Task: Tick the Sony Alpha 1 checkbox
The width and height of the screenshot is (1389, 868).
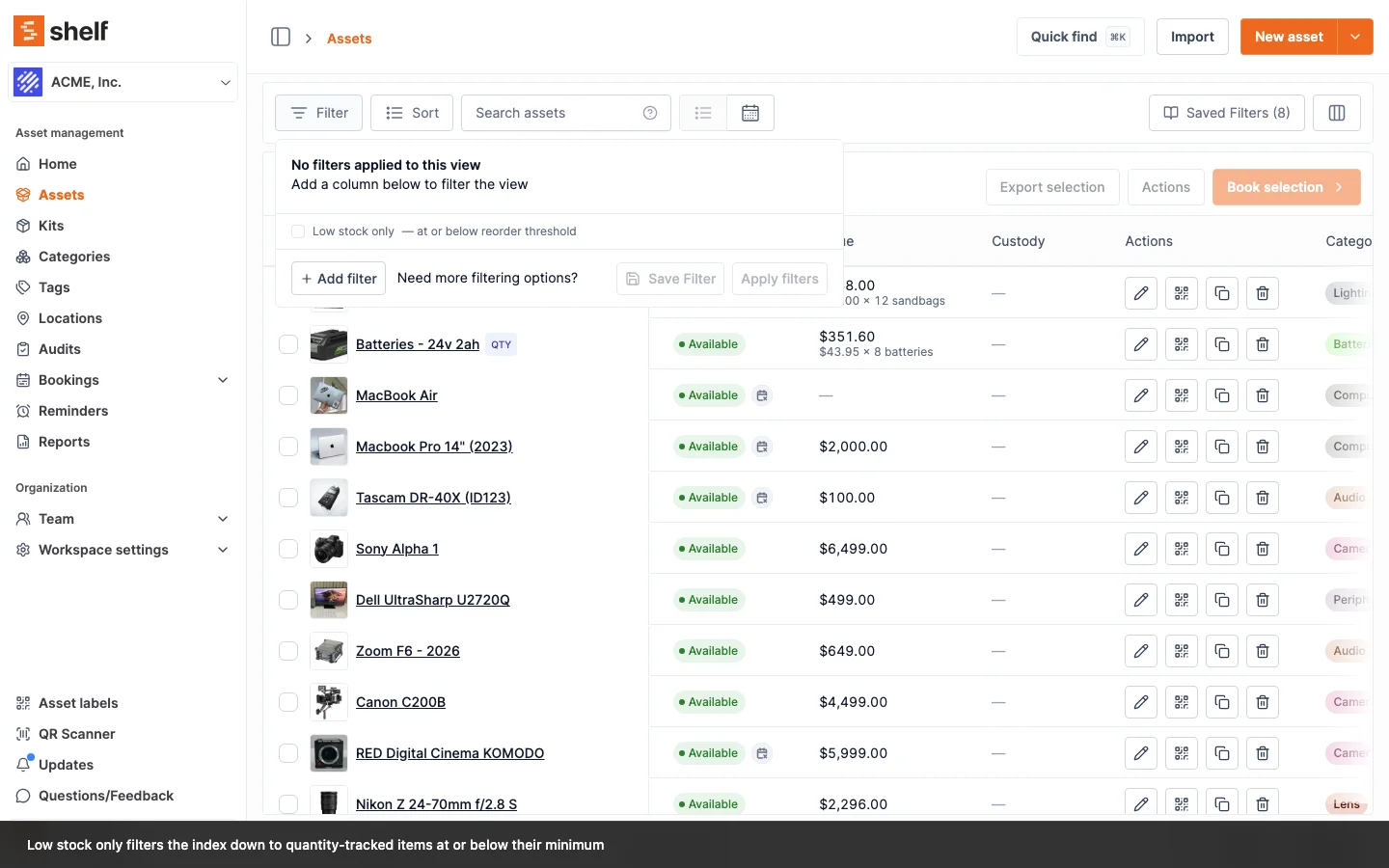Action: (288, 549)
